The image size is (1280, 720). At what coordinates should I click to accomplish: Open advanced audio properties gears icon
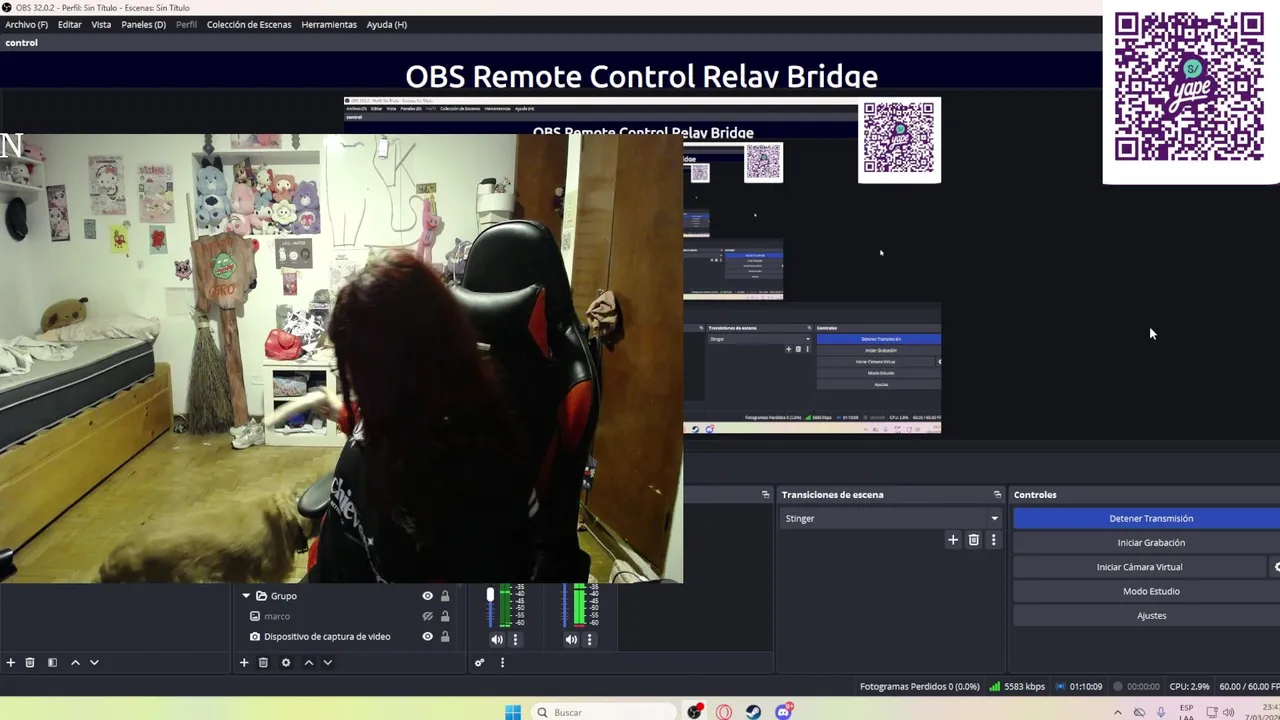(480, 662)
